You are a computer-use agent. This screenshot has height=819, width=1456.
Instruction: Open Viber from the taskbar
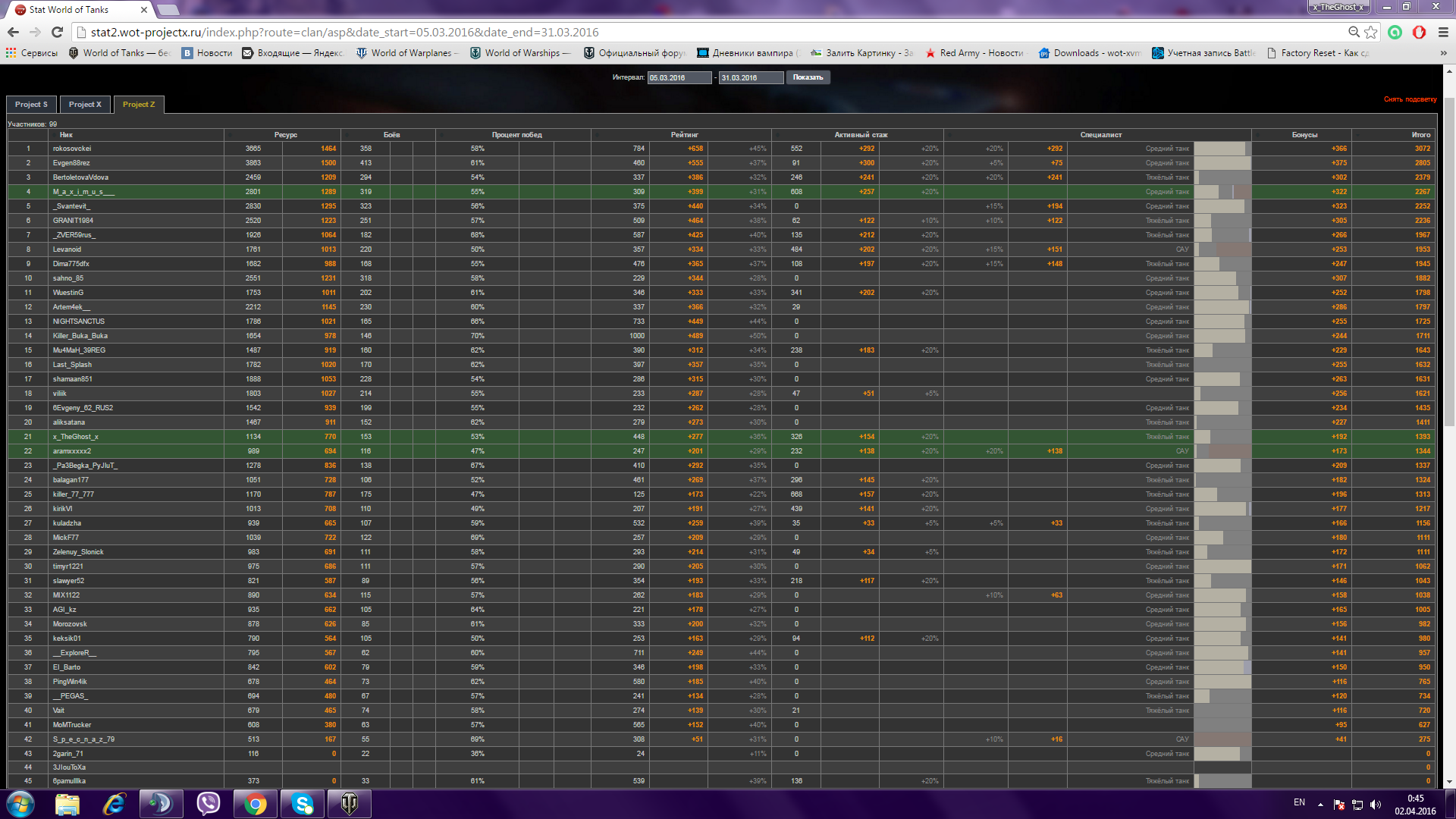208,804
